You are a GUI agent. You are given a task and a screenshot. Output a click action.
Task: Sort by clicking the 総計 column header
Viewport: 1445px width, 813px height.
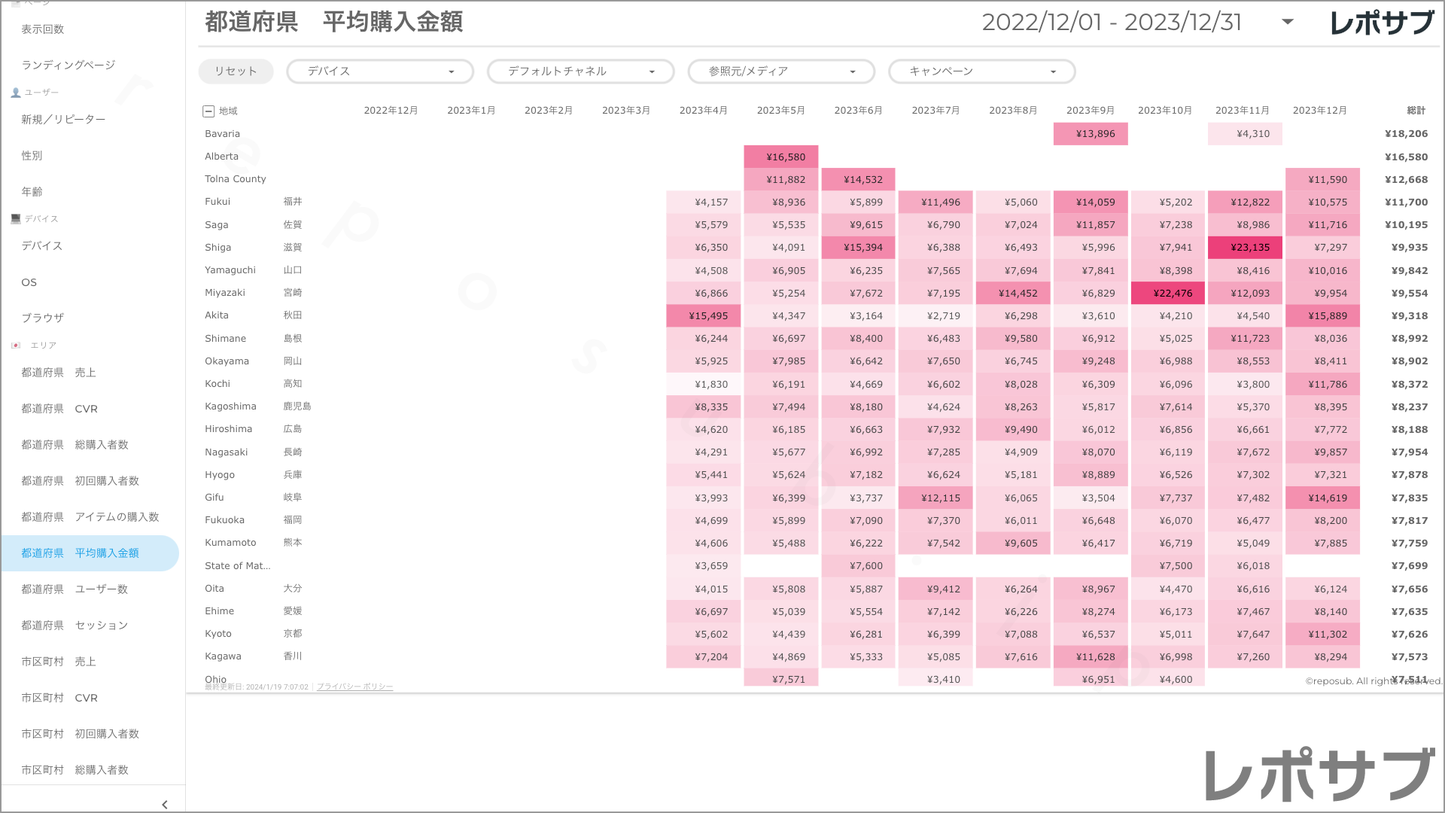(x=1415, y=111)
